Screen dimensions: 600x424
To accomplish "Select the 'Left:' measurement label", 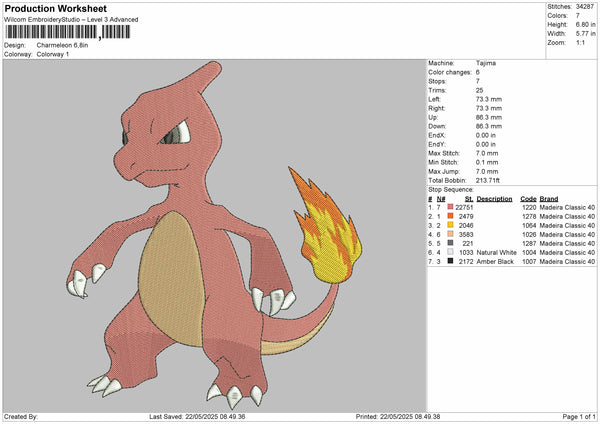I will point(434,99).
